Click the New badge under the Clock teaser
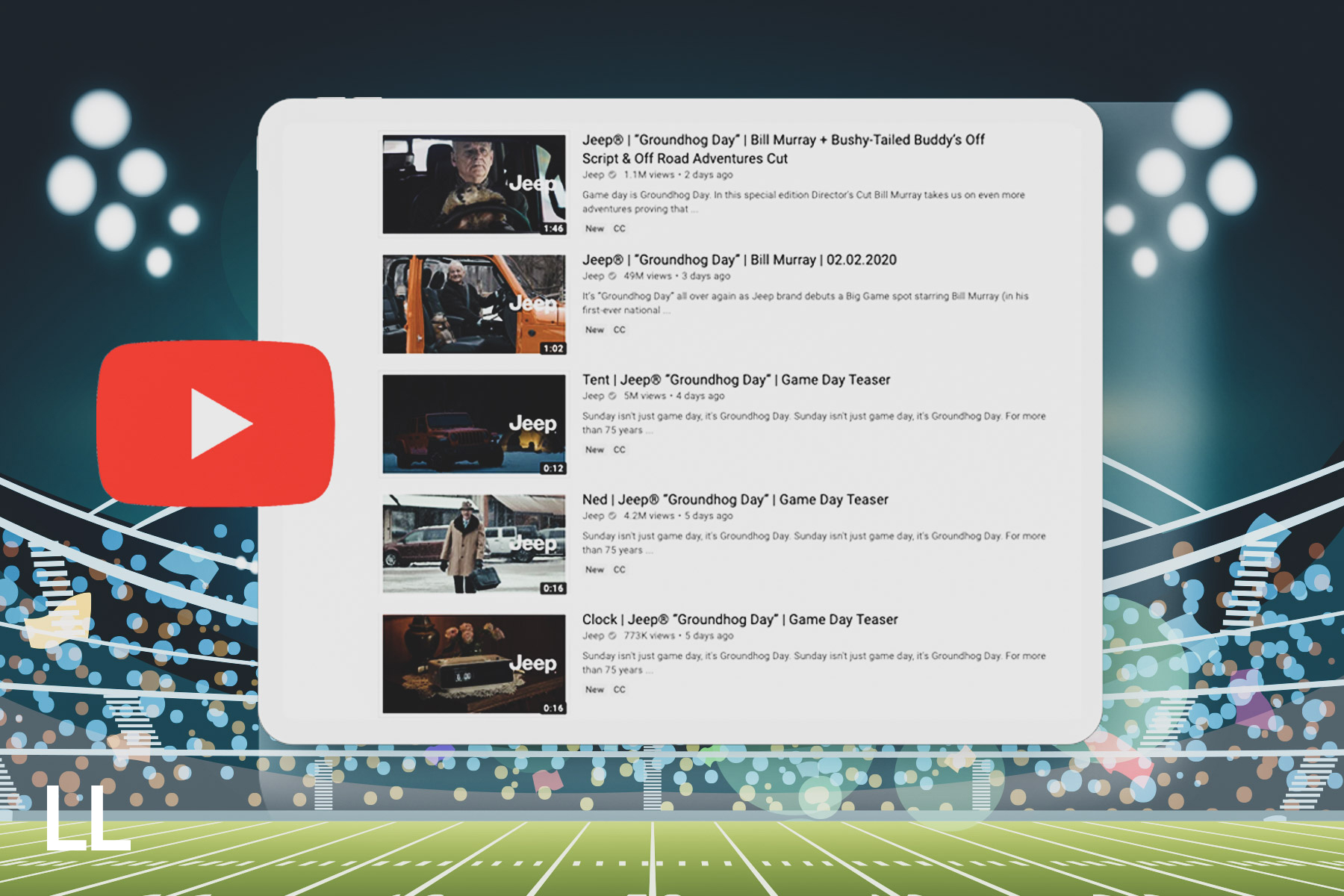Screen dimensions: 1344x896 pos(594,689)
